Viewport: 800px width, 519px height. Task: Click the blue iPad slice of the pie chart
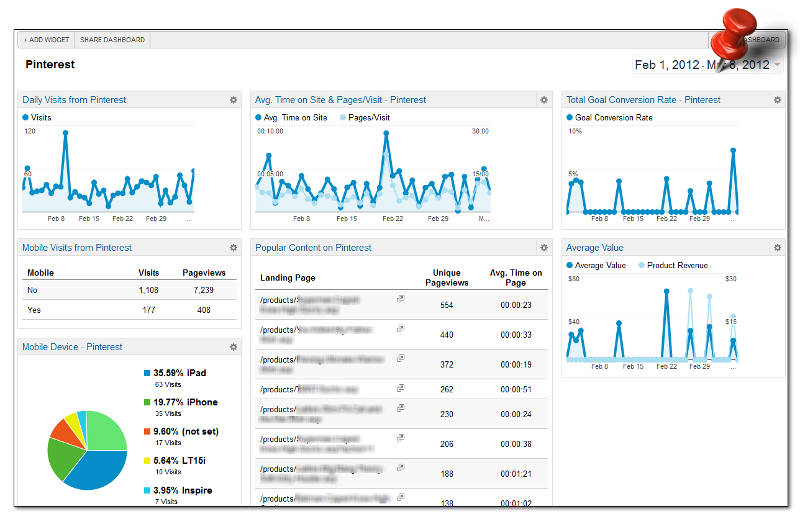coord(99,471)
